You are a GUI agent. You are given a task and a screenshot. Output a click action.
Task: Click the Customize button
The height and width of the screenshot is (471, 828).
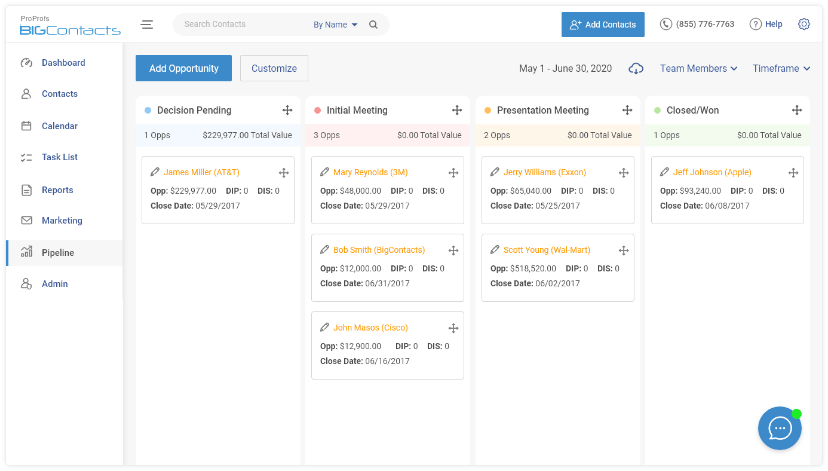tap(274, 68)
